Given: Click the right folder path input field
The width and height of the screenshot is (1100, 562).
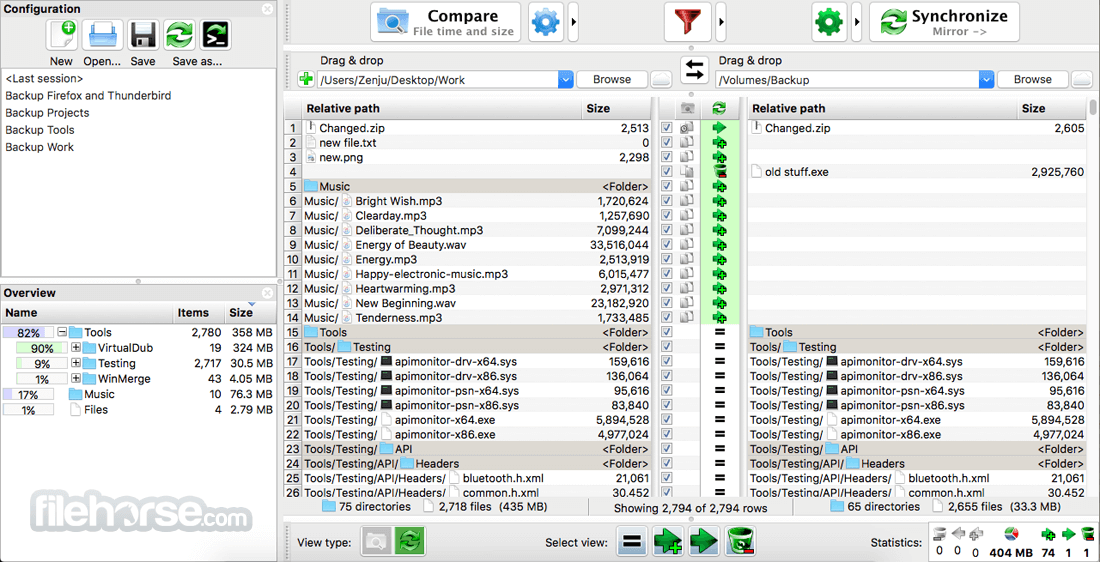Looking at the screenshot, I should [847, 80].
